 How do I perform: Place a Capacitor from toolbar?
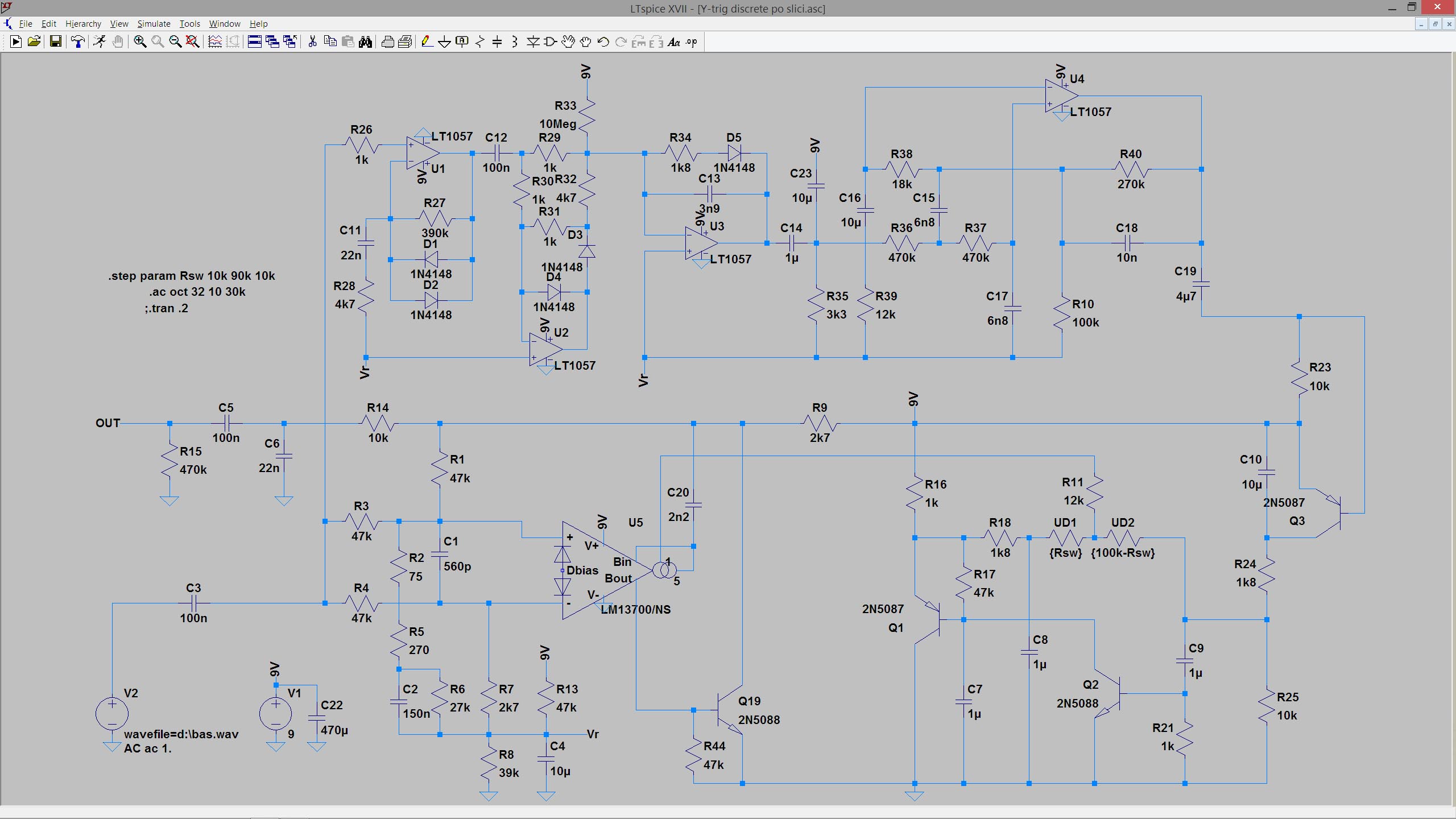coord(497,42)
